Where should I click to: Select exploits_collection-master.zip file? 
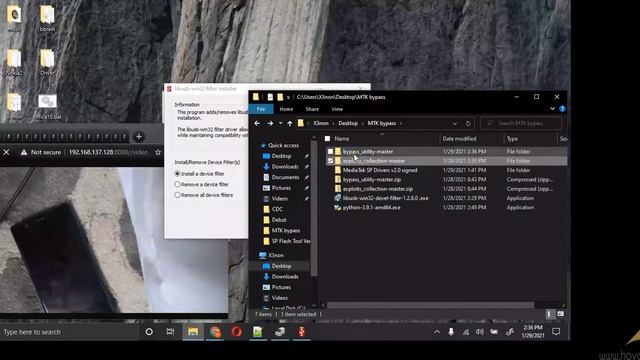(x=378, y=189)
